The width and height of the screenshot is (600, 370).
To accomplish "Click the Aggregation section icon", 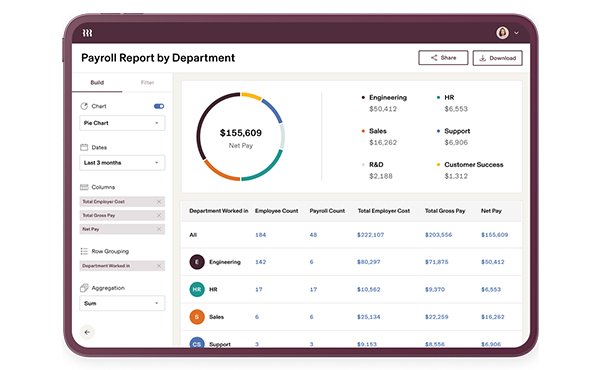I will (x=84, y=288).
